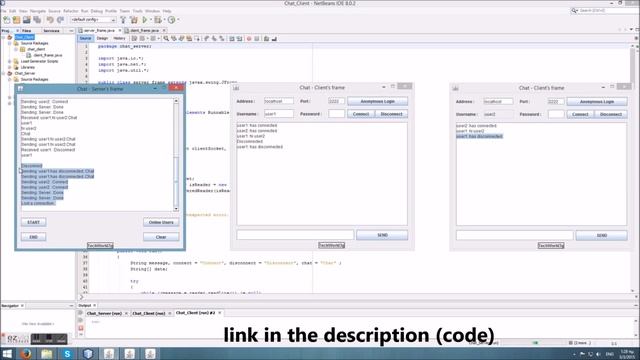
Task: Click Connect in user2 client frame
Action: tap(580, 114)
